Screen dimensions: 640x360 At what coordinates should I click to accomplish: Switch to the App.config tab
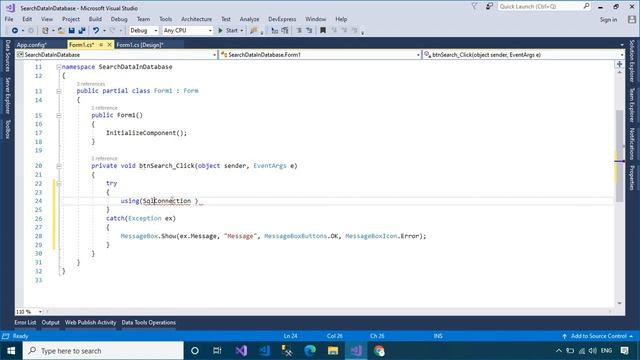coord(32,45)
